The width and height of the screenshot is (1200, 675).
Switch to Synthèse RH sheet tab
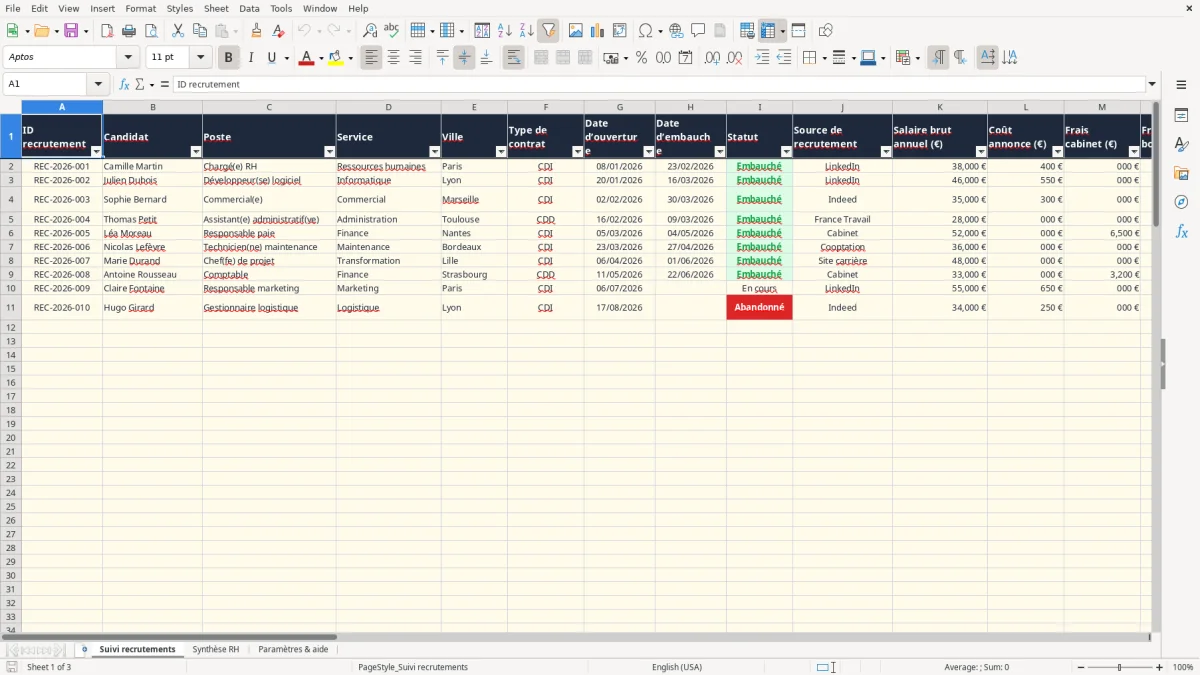coord(216,649)
